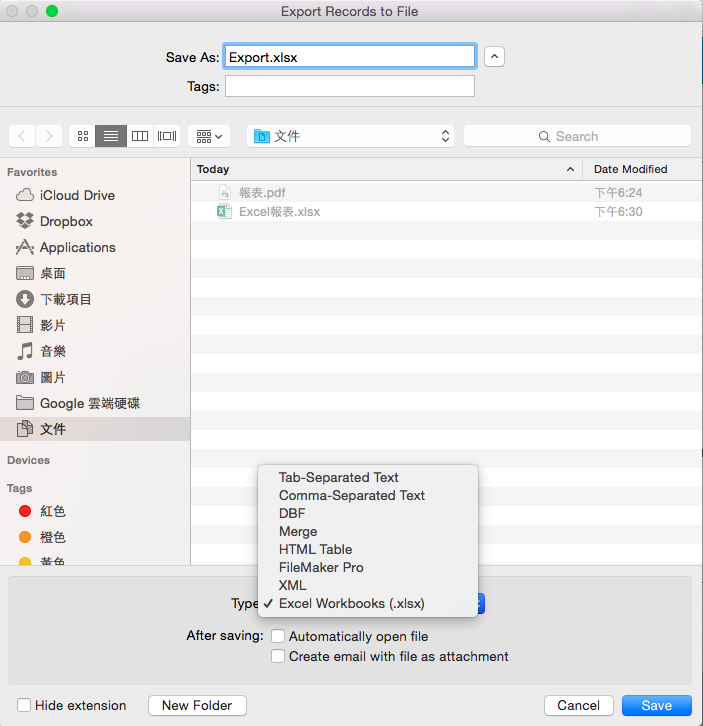This screenshot has height=726, width=703.
Task: Switch to column view
Action: tap(140, 136)
